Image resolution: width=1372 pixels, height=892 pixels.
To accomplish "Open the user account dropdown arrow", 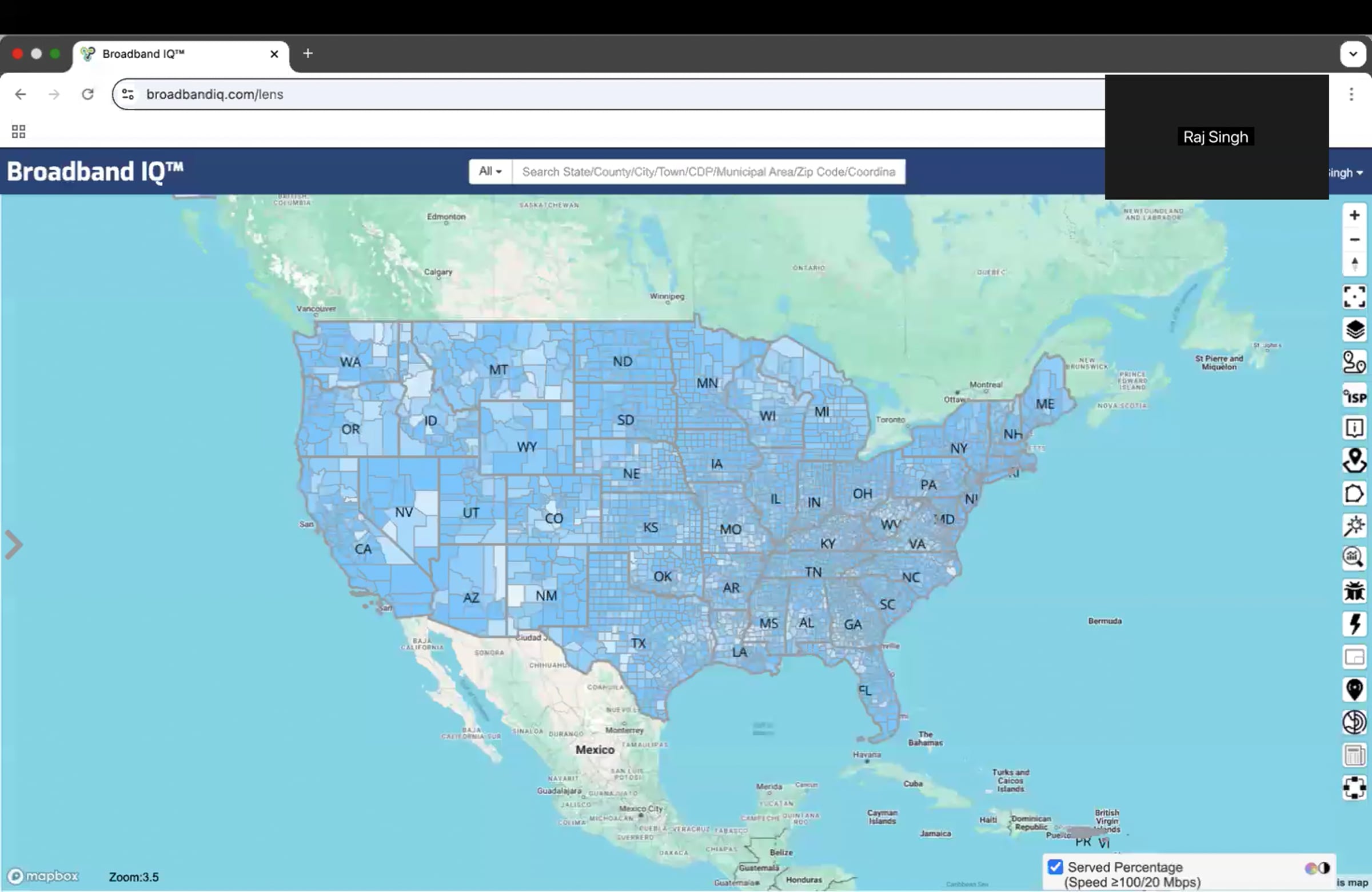I will click(x=1359, y=173).
